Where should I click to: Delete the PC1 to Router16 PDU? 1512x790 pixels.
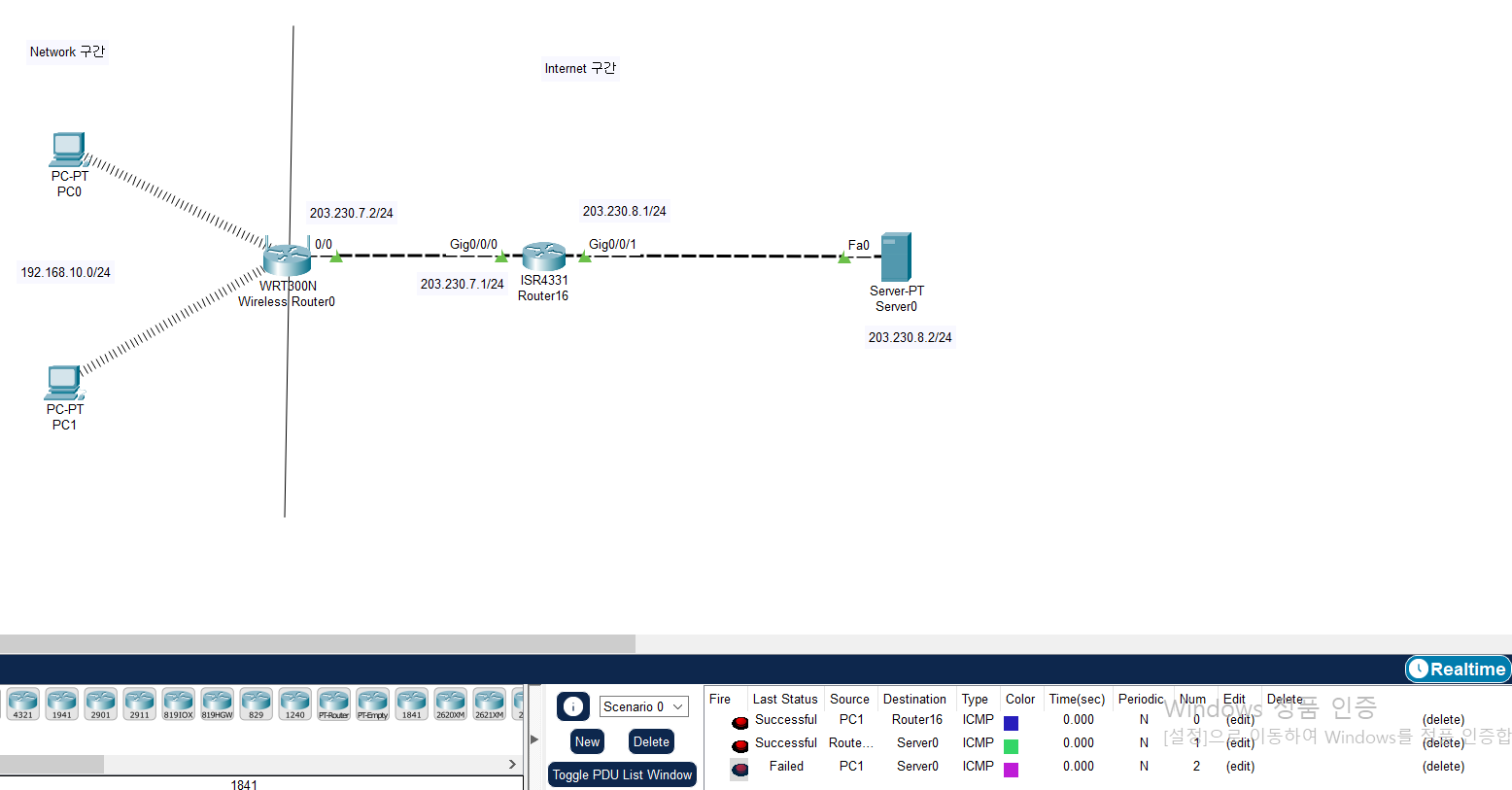(1443, 720)
